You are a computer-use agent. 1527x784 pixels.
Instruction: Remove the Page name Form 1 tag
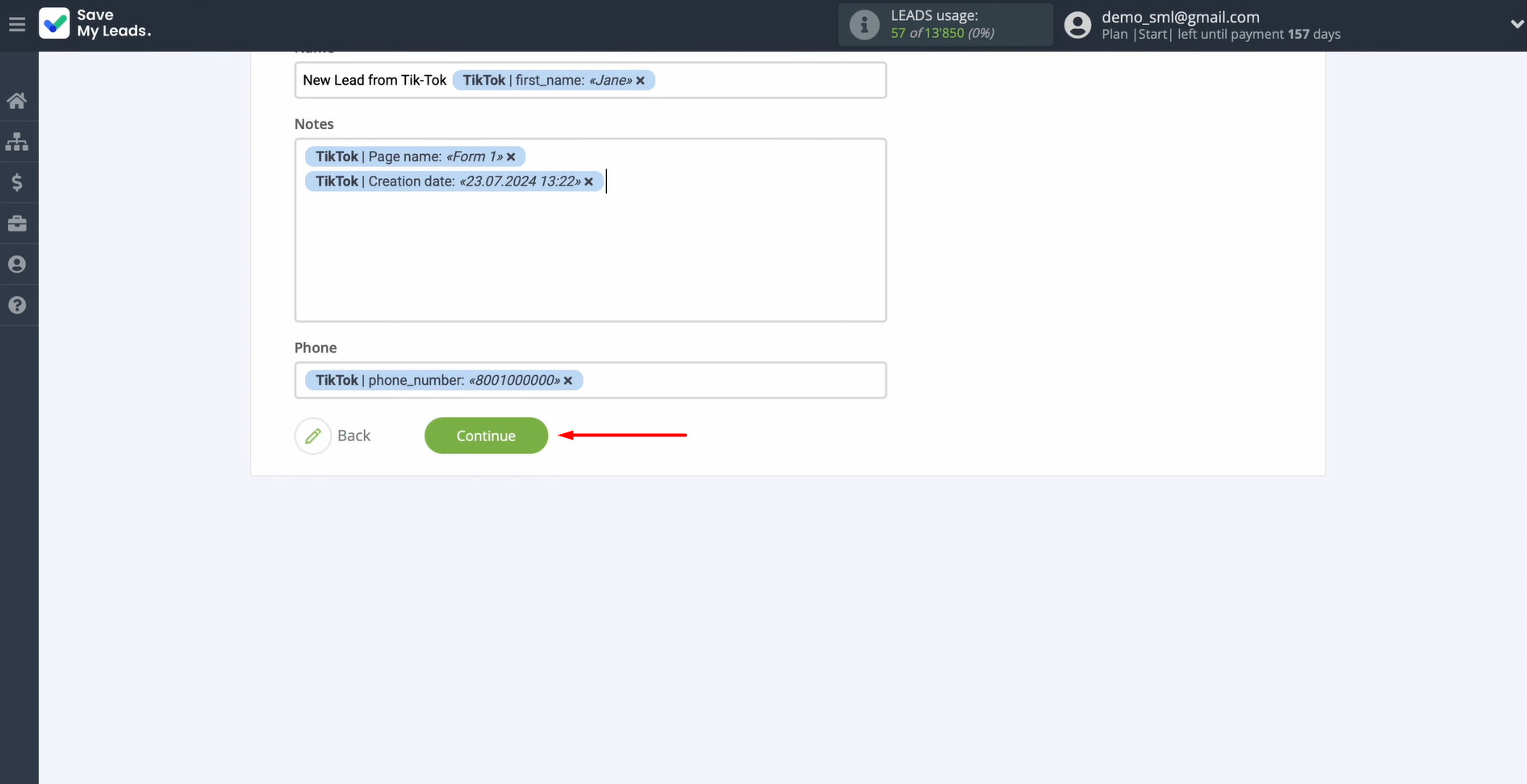(x=511, y=157)
